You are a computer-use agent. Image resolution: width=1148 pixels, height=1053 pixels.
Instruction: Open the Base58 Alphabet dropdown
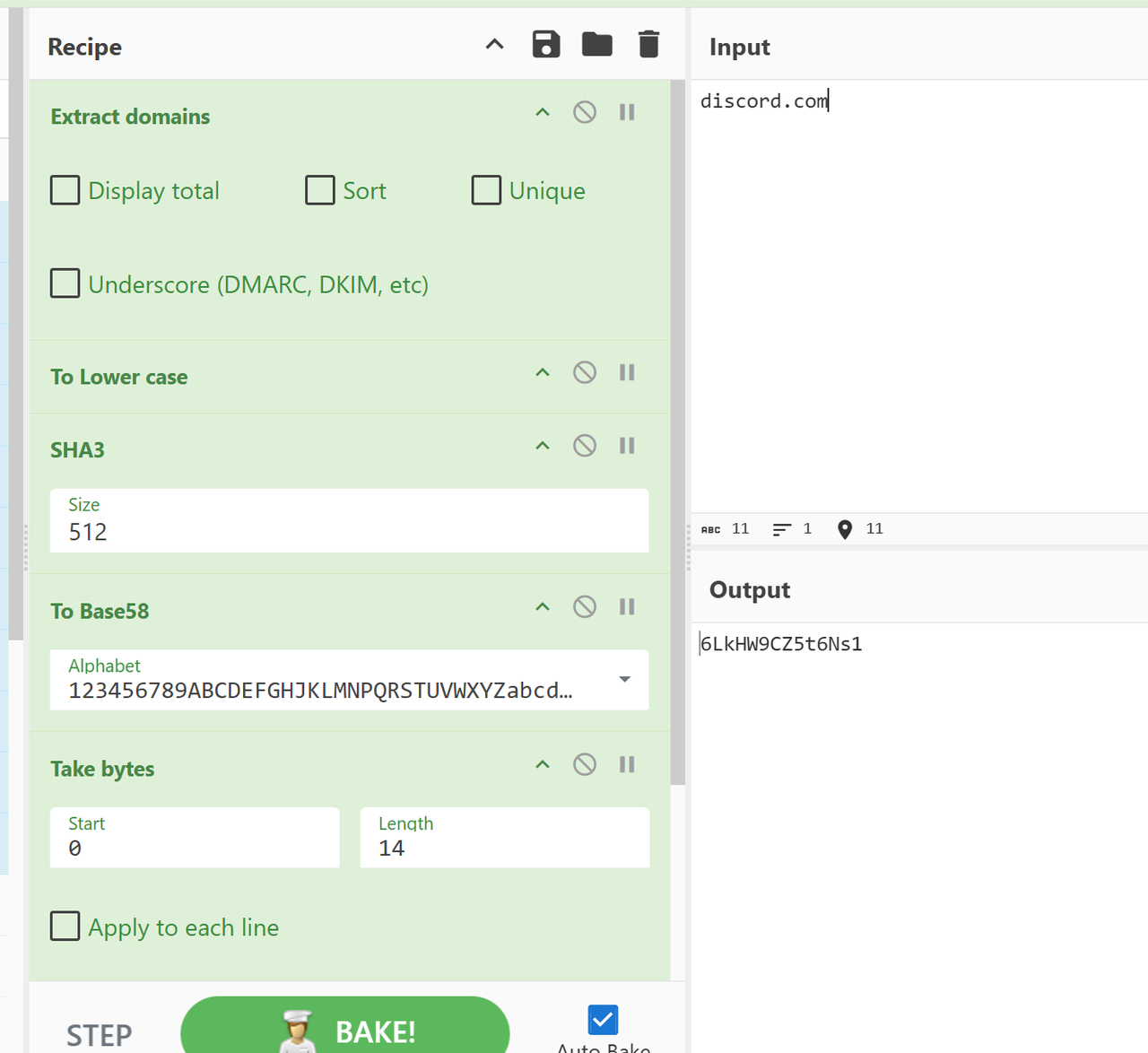coord(624,680)
